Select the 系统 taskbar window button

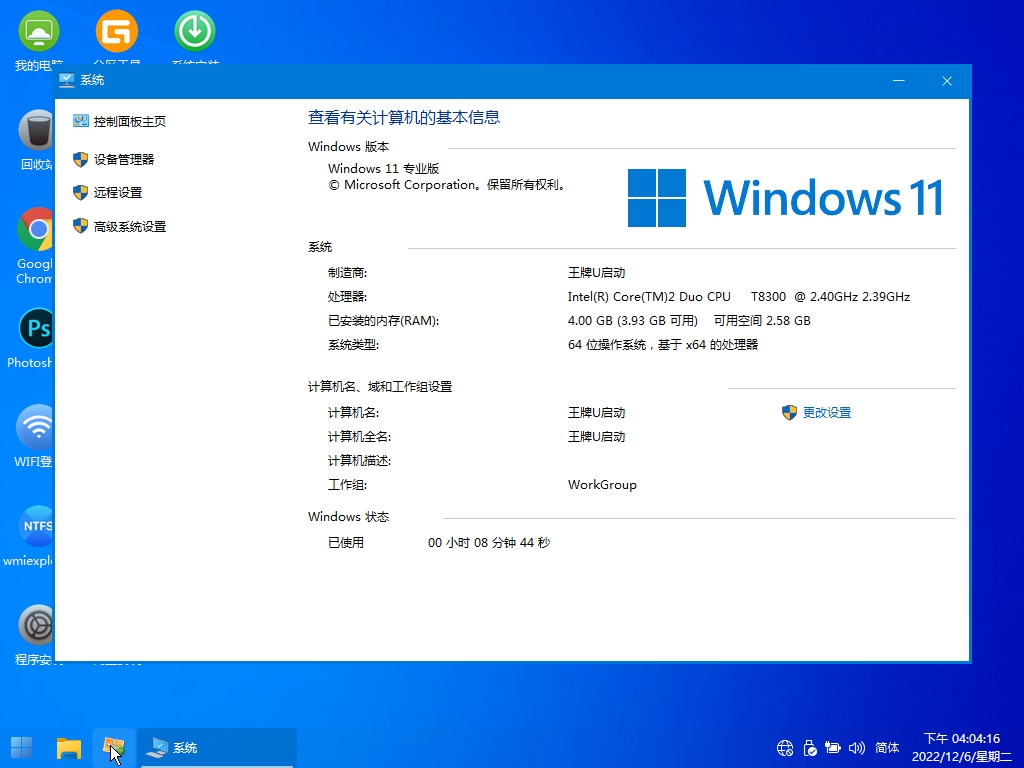pos(217,748)
